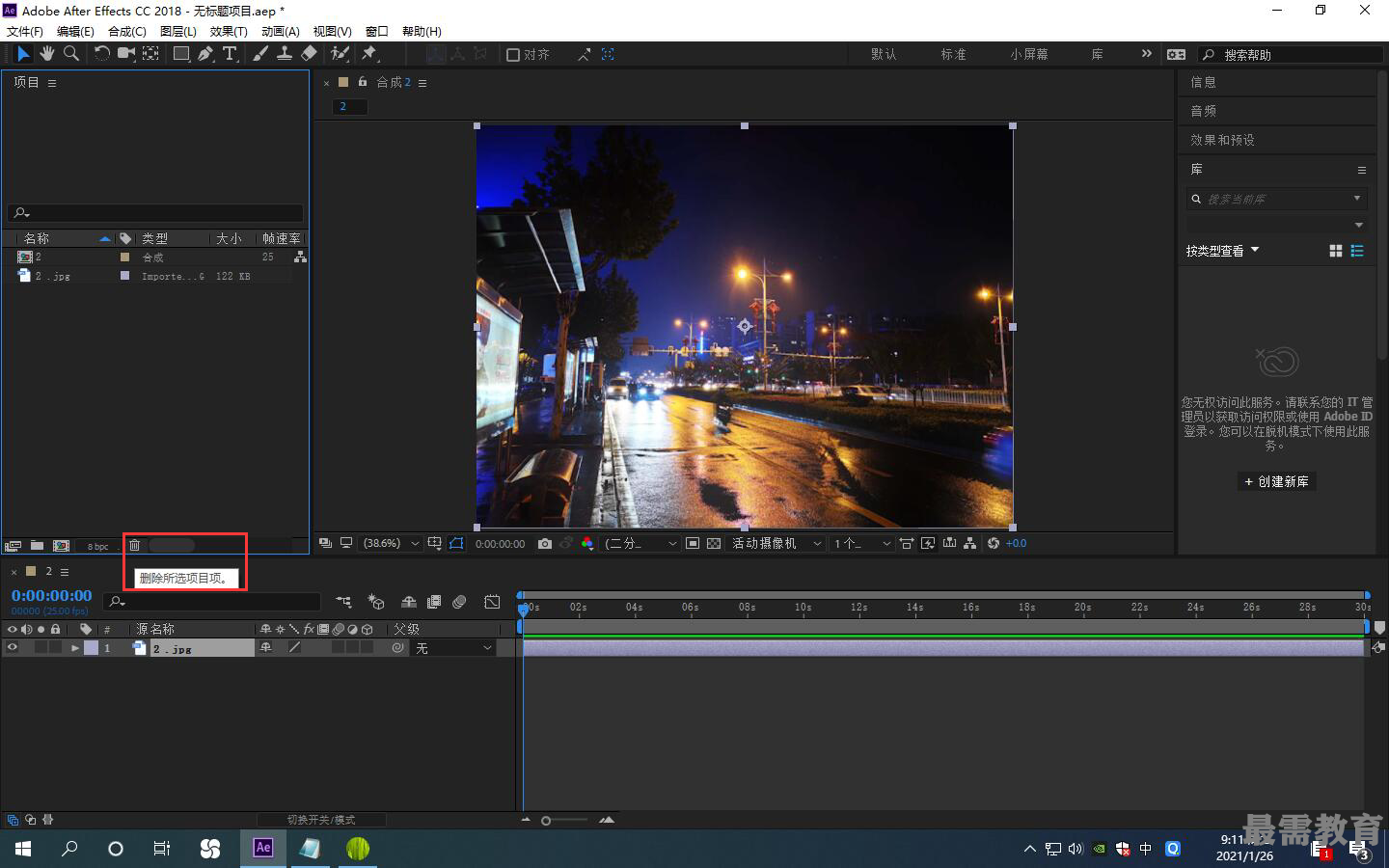Select the Puppet Pin tool

369,54
